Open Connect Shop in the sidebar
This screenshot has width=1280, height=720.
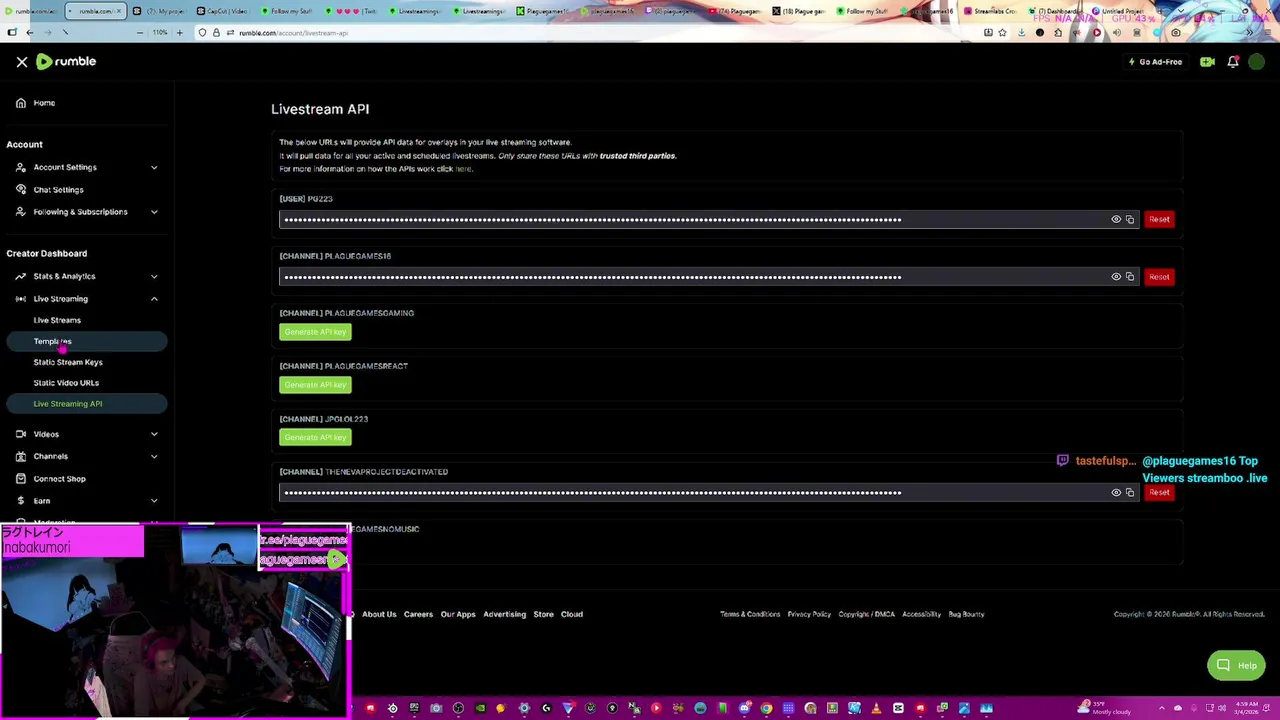click(59, 479)
